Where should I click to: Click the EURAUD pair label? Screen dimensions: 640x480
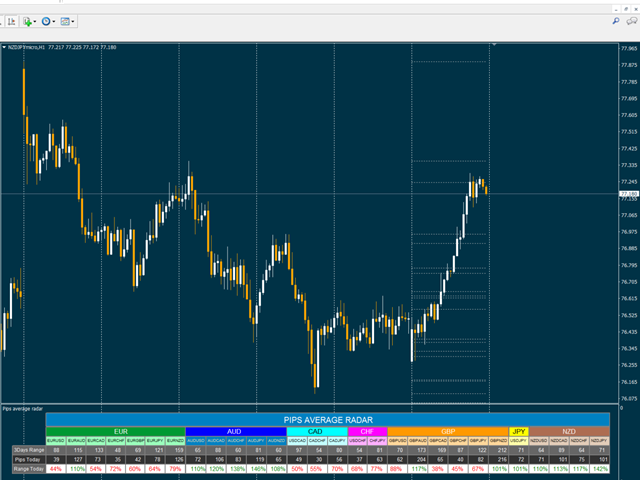point(76,441)
